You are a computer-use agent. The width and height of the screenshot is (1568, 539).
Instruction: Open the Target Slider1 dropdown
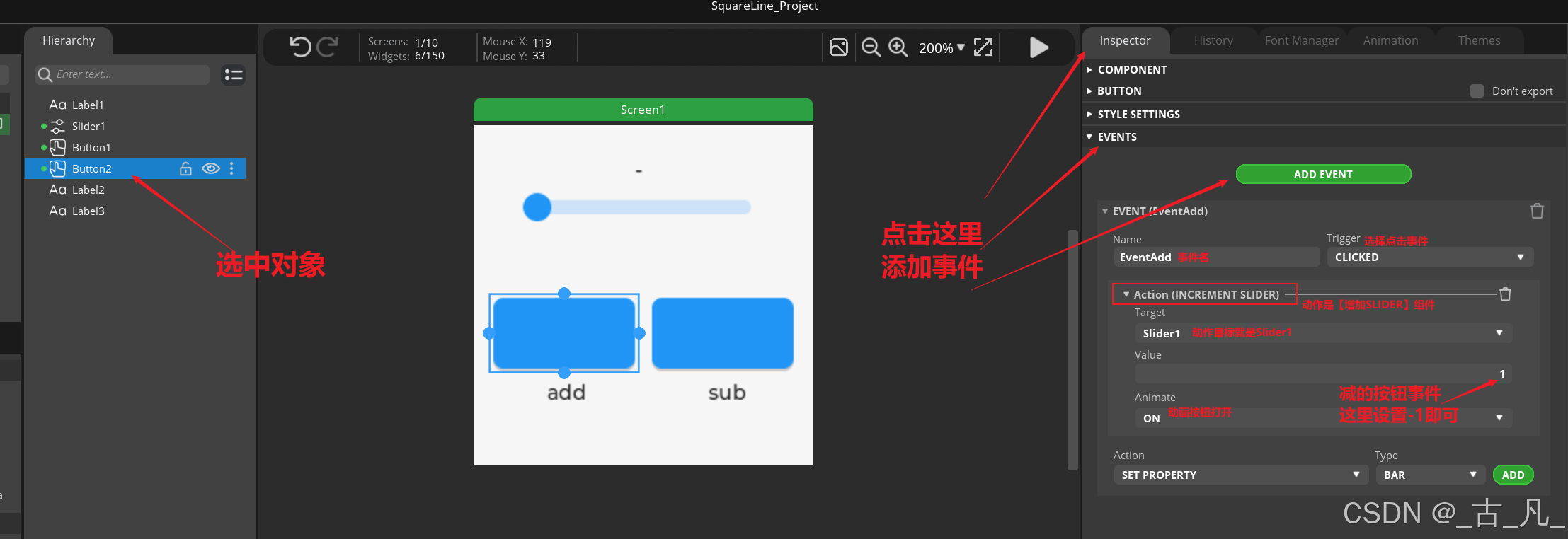click(1324, 333)
